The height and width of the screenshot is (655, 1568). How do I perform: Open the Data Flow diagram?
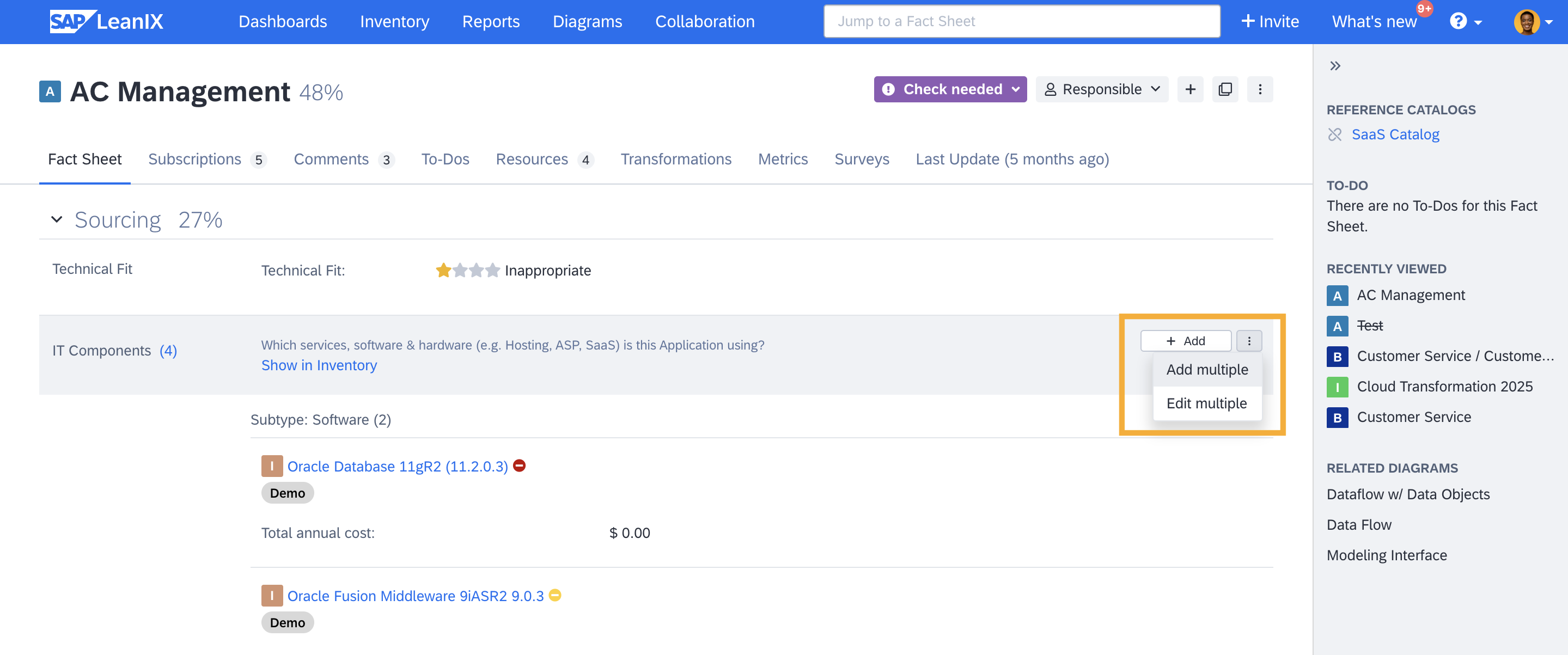point(1359,525)
